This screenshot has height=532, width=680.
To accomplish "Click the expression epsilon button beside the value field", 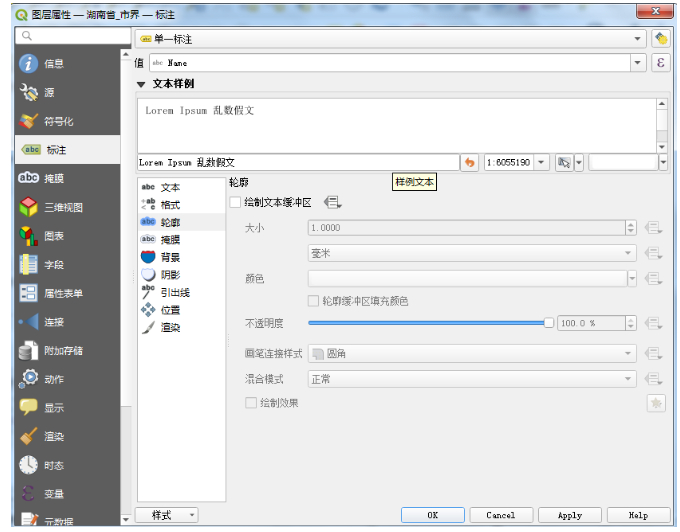I will pyautogui.click(x=660, y=63).
